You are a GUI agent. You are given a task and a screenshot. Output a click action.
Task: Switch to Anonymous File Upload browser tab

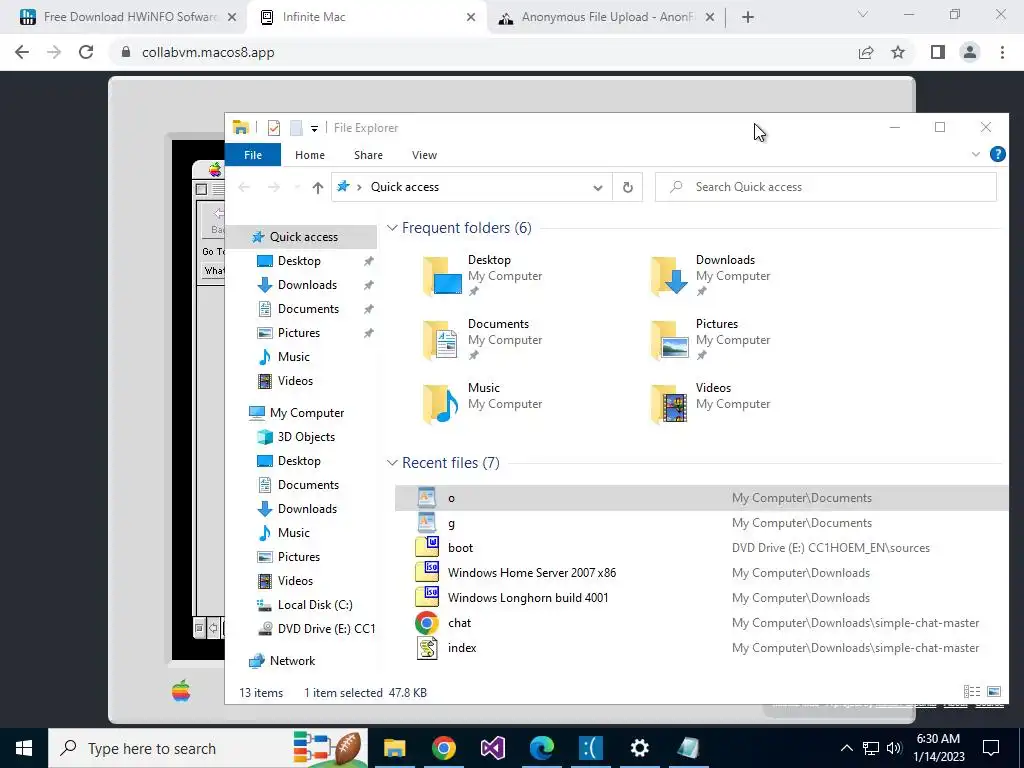point(607,17)
